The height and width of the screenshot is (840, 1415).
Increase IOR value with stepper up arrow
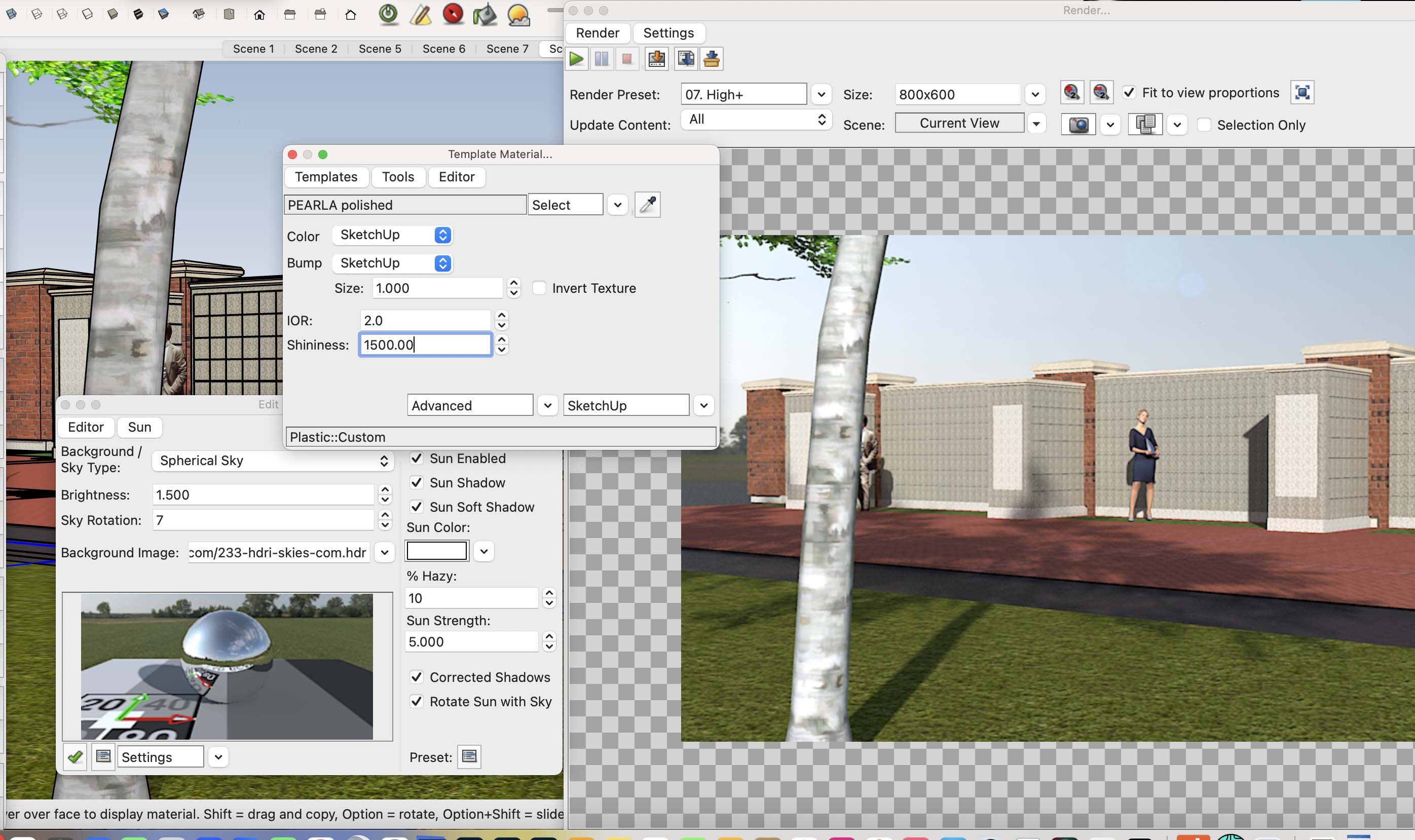pos(502,316)
